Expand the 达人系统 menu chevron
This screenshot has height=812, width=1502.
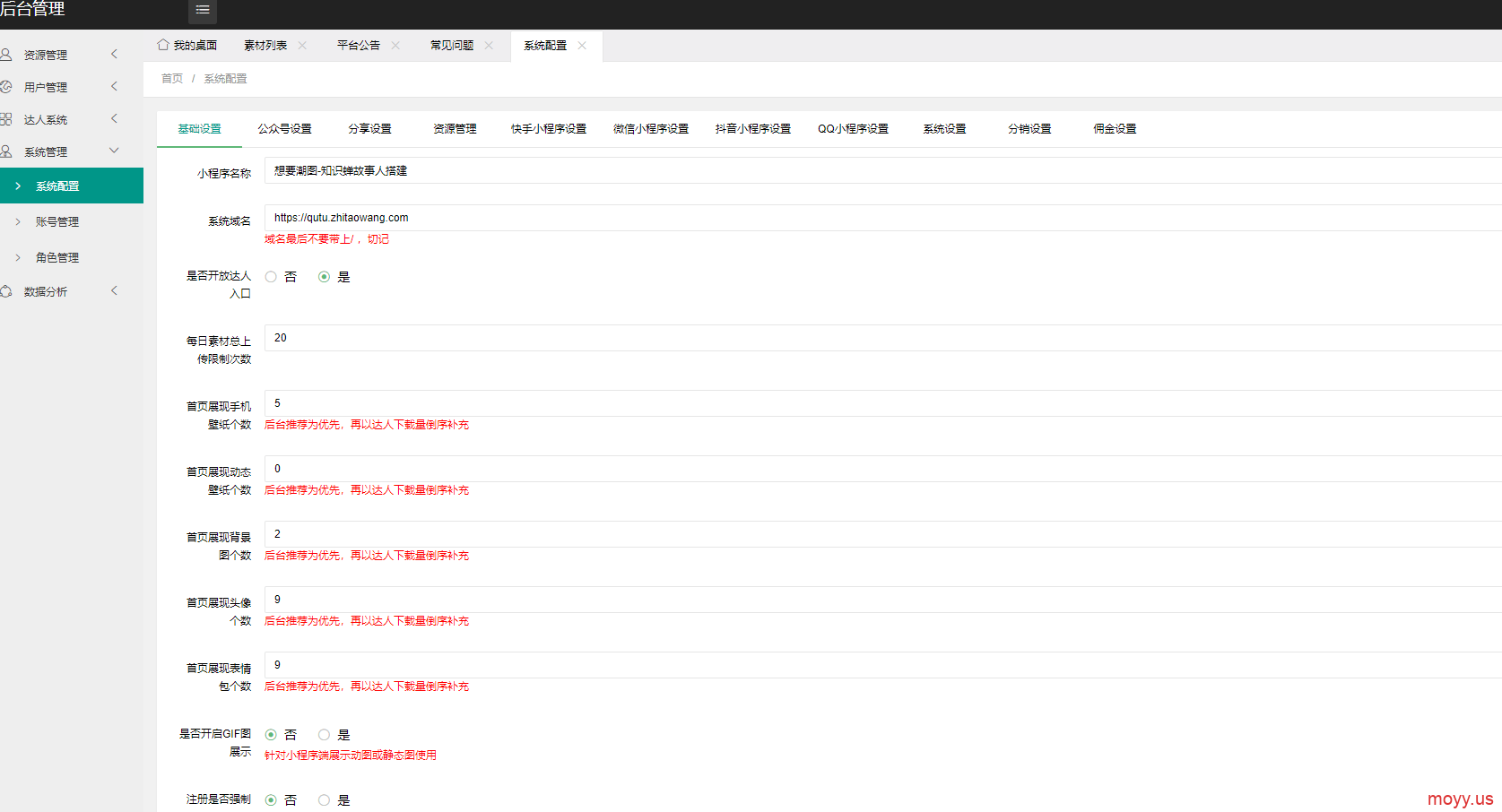pyautogui.click(x=114, y=119)
